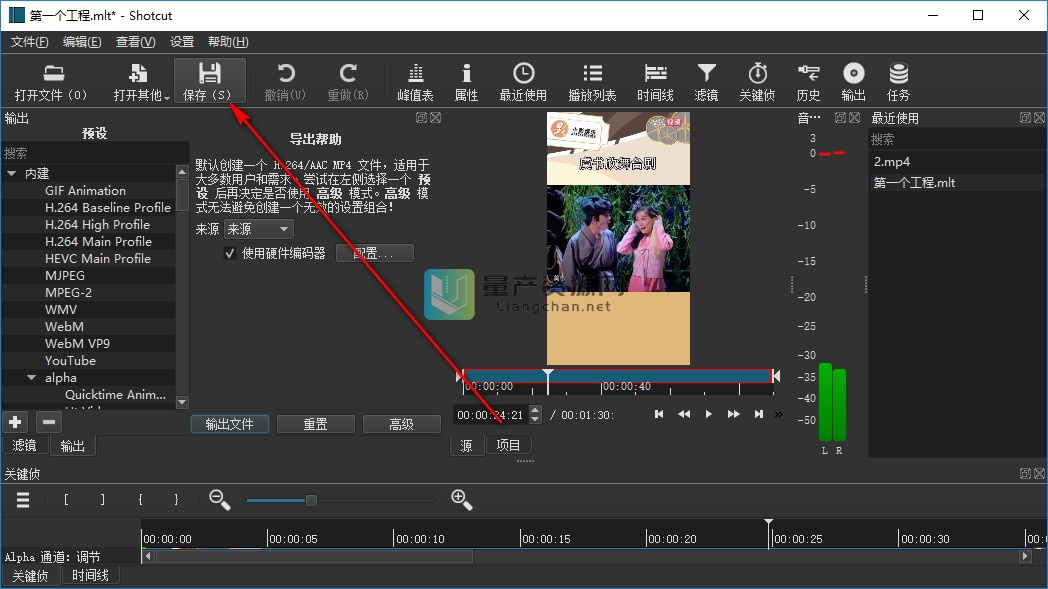Zoom in the keyframes timeline
The image size is (1048, 589).
(462, 499)
